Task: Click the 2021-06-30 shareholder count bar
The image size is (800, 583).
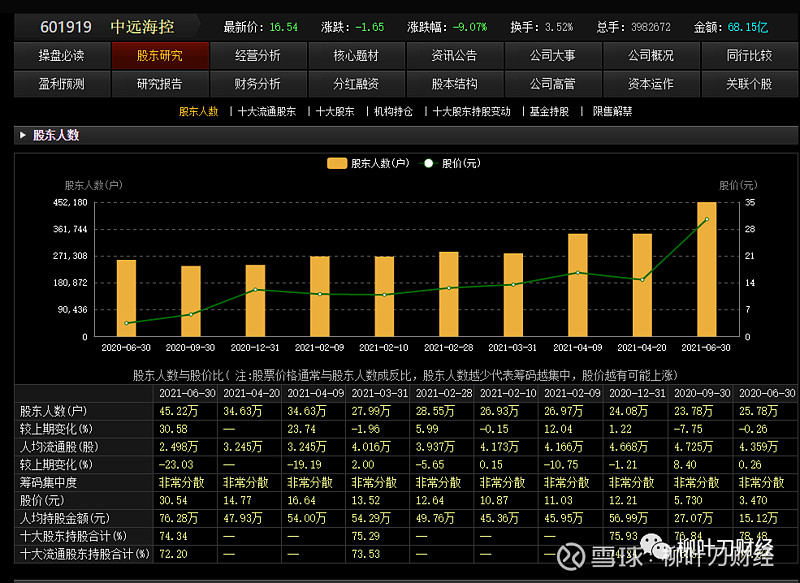Action: click(707, 269)
